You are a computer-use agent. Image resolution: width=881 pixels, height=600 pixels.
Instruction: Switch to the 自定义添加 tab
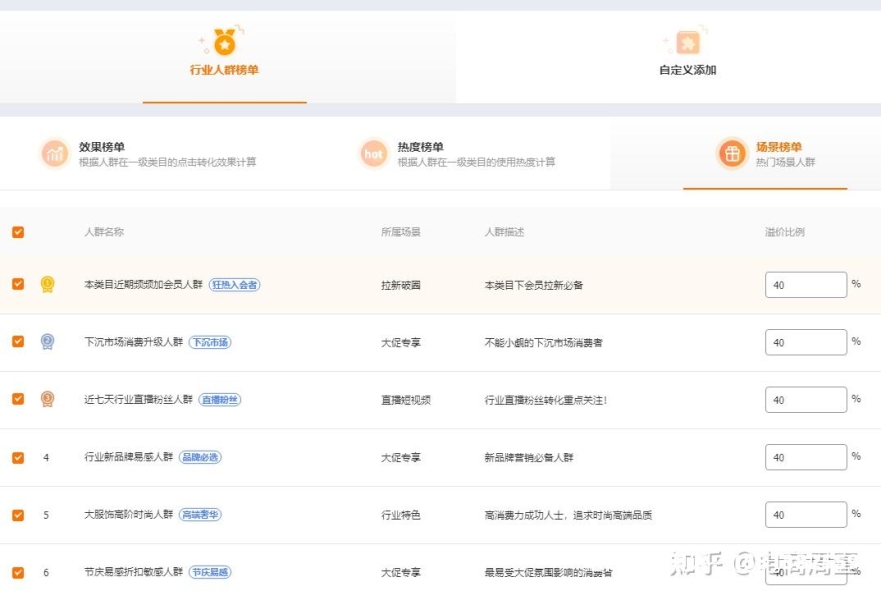click(687, 70)
